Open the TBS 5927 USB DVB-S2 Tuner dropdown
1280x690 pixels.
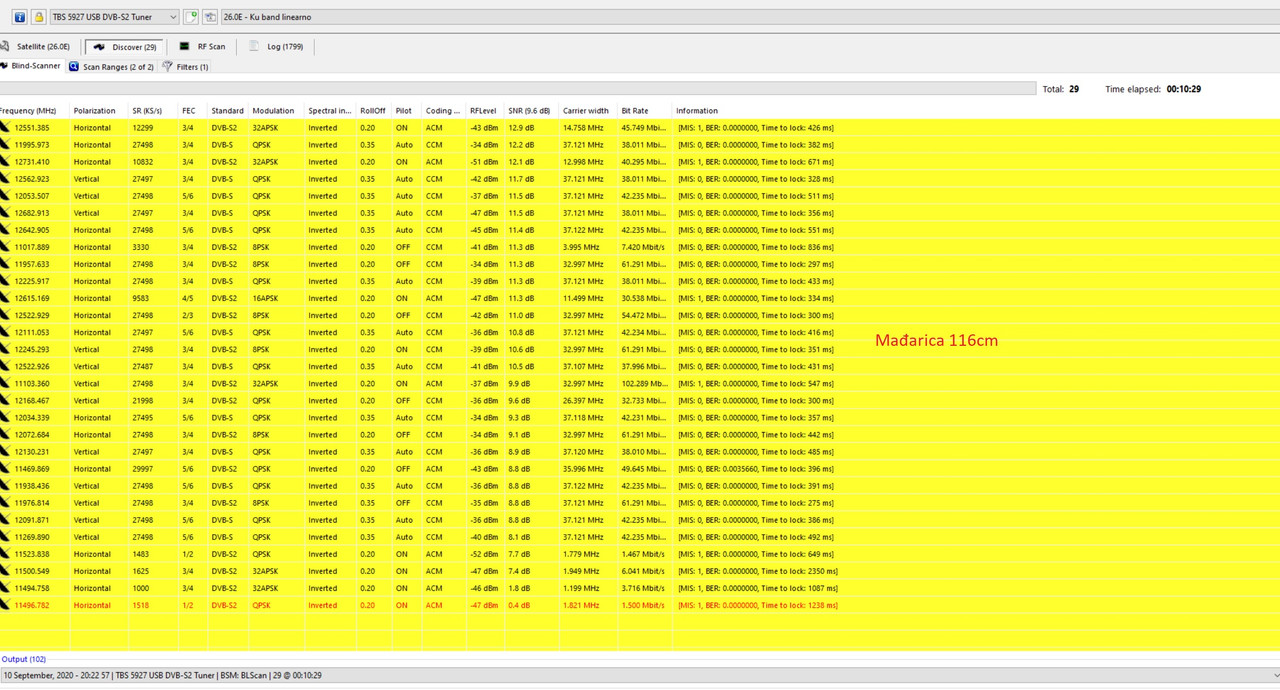(115, 17)
